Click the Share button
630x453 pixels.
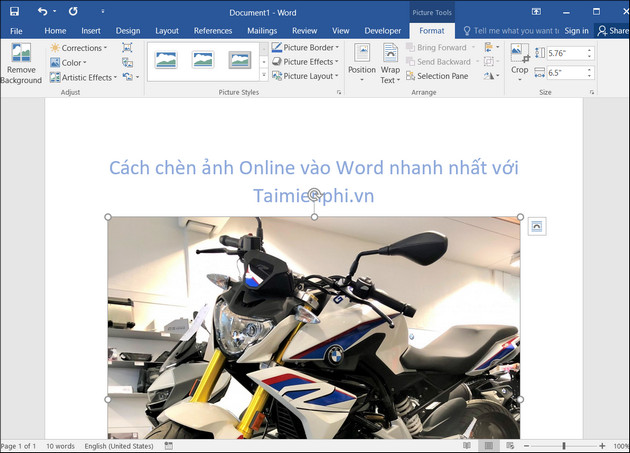[x=613, y=31]
